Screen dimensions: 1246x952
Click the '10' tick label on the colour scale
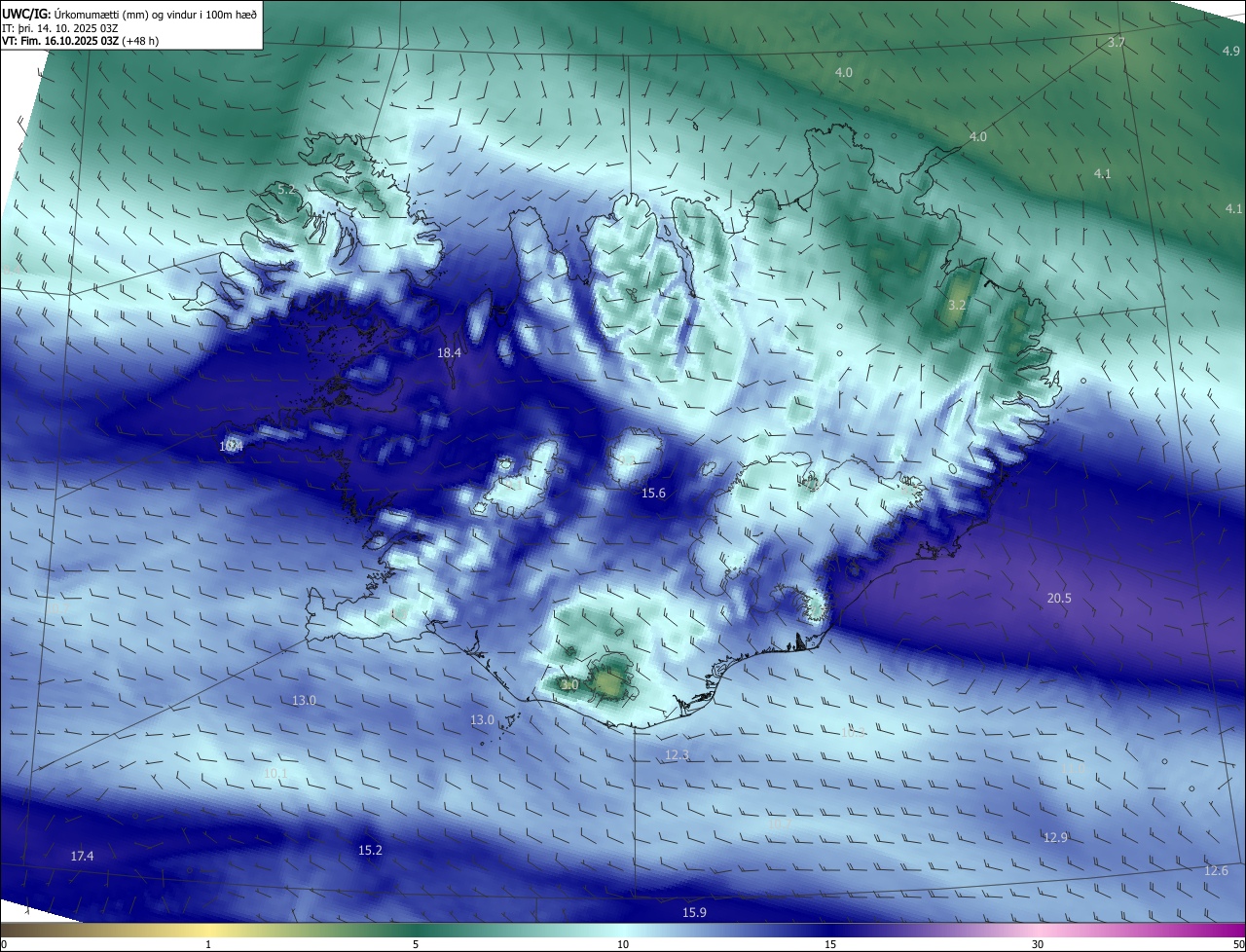click(623, 944)
